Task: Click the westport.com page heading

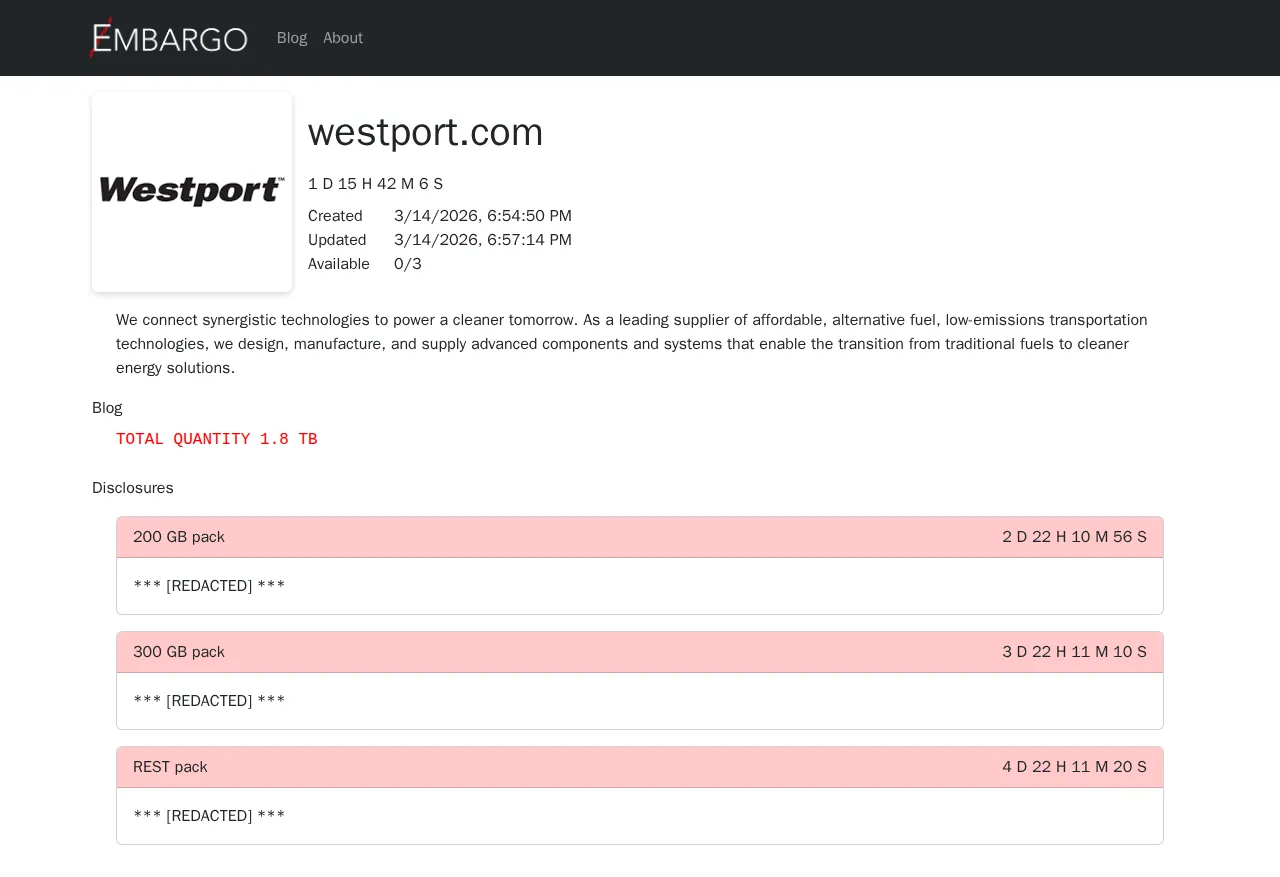Action: point(425,132)
